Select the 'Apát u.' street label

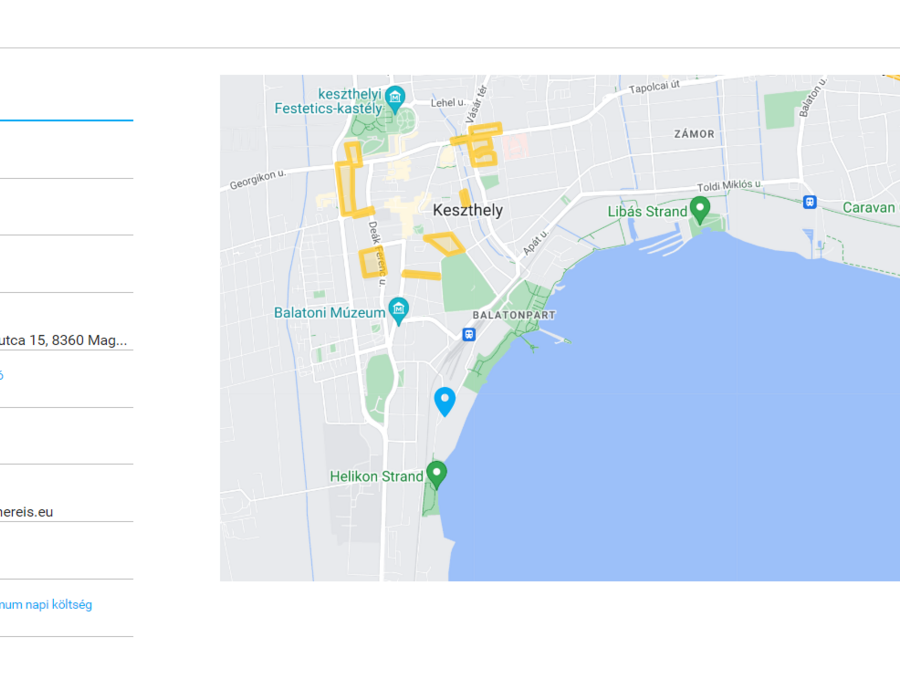(536, 243)
